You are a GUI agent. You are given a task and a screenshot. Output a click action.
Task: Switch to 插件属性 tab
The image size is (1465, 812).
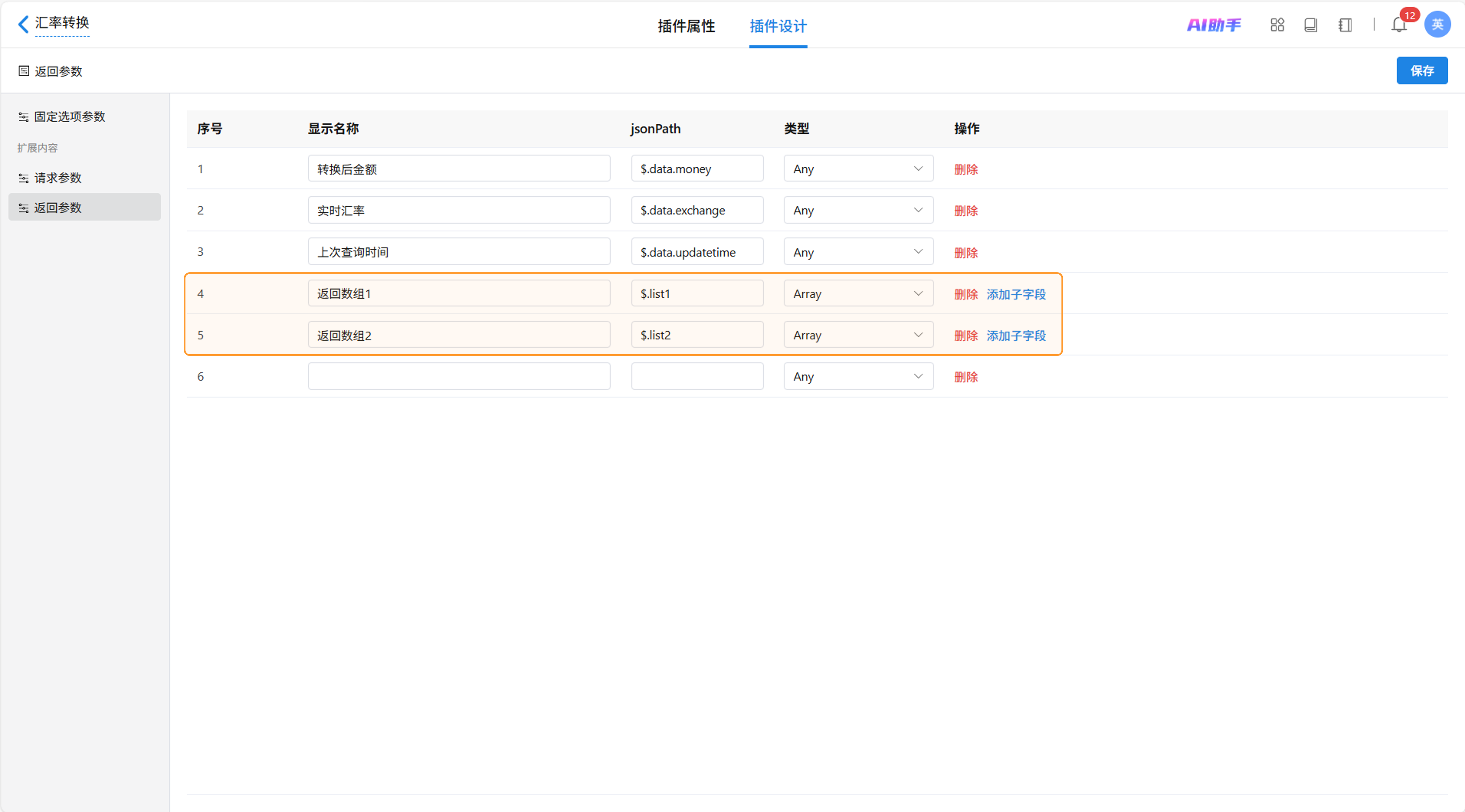click(686, 26)
